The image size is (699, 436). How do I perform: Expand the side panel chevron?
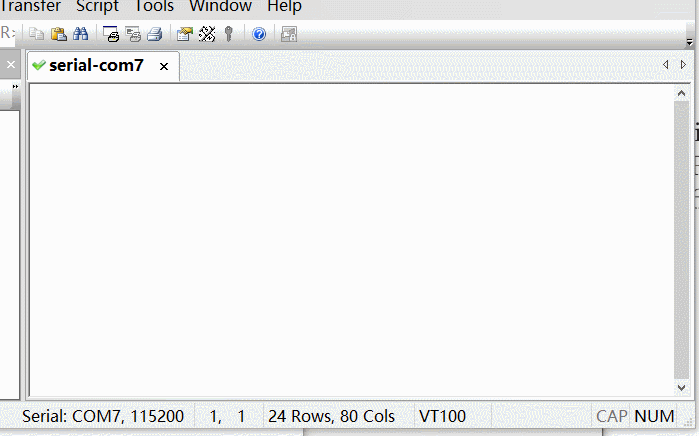15,86
